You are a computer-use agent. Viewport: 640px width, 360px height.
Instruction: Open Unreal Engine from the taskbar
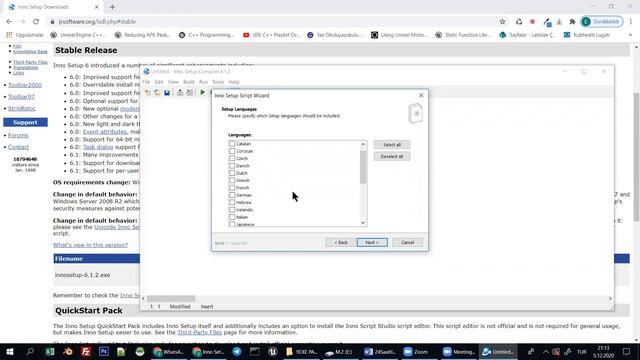(x=273, y=351)
